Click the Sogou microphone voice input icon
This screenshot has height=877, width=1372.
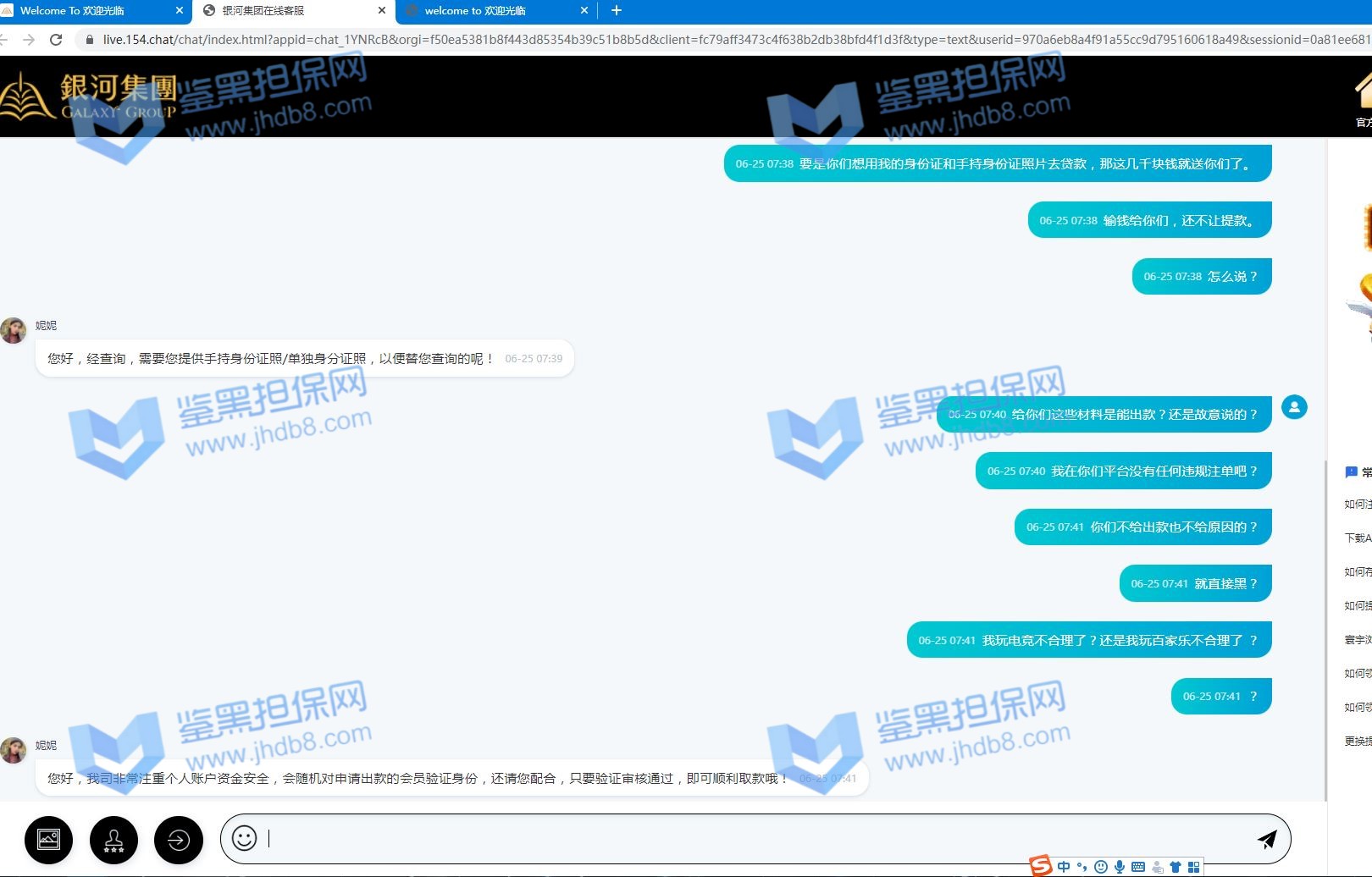1120,867
